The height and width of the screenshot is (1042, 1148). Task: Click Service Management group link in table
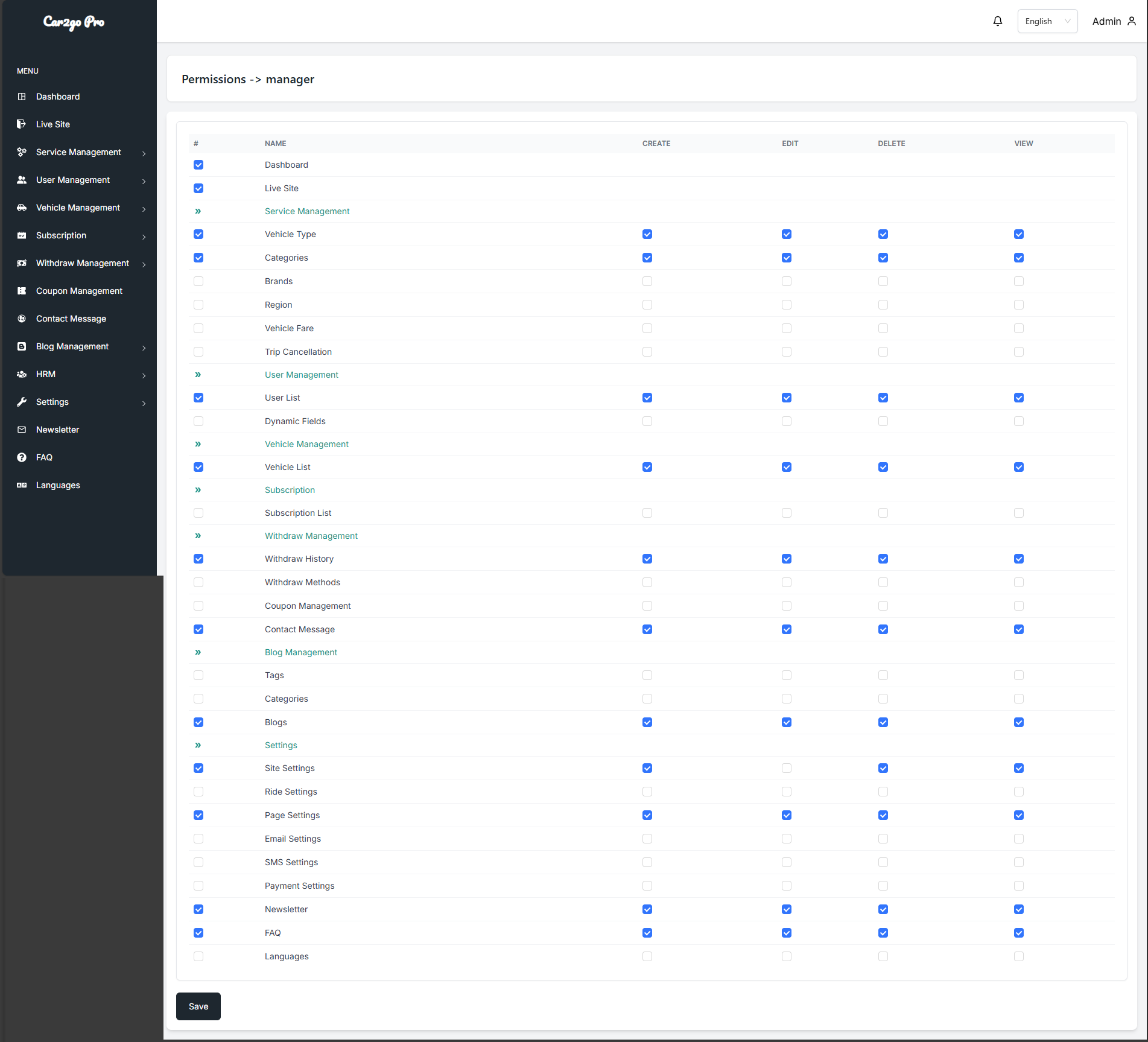coord(307,211)
